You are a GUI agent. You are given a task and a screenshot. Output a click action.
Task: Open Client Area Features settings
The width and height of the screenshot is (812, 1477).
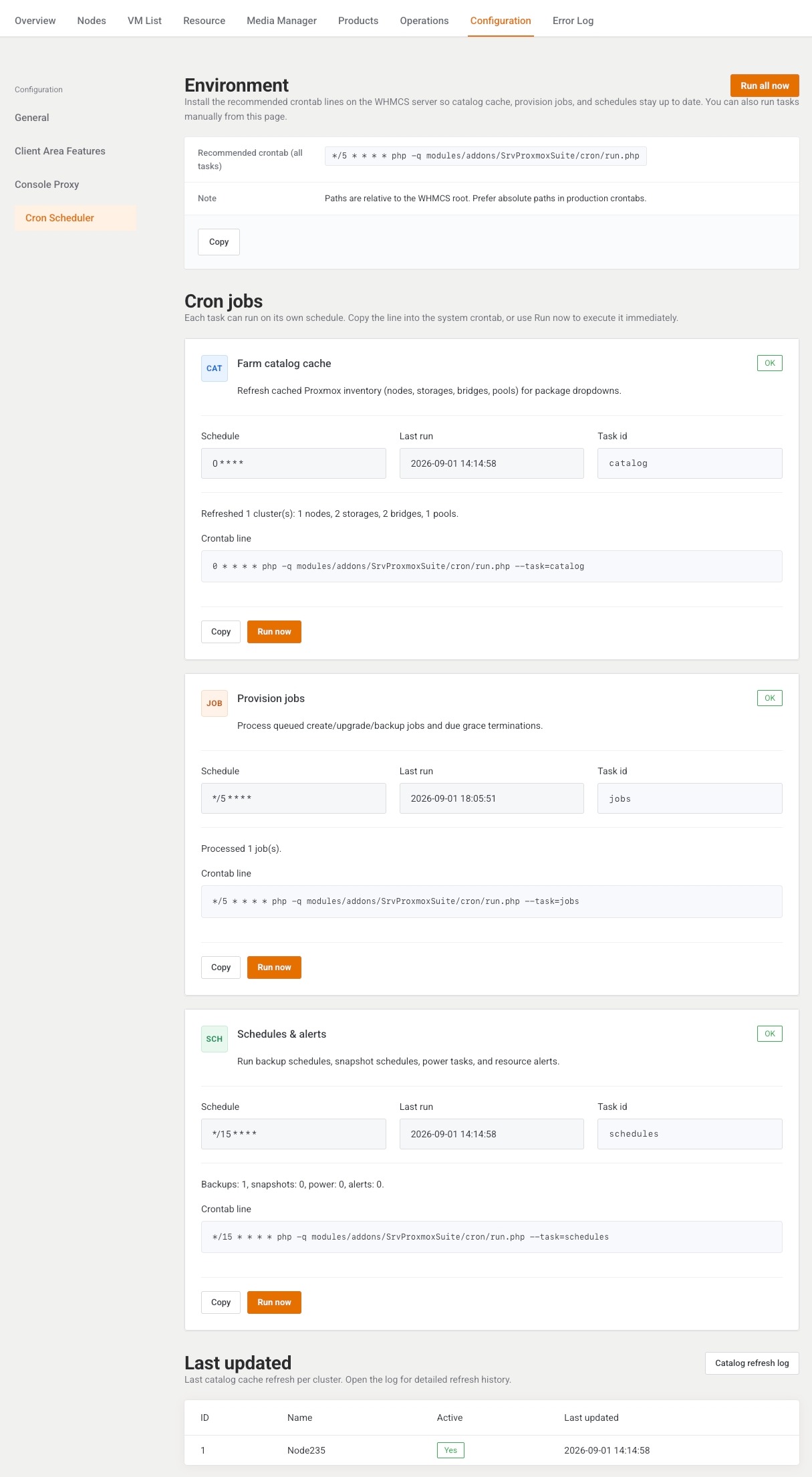(x=60, y=151)
